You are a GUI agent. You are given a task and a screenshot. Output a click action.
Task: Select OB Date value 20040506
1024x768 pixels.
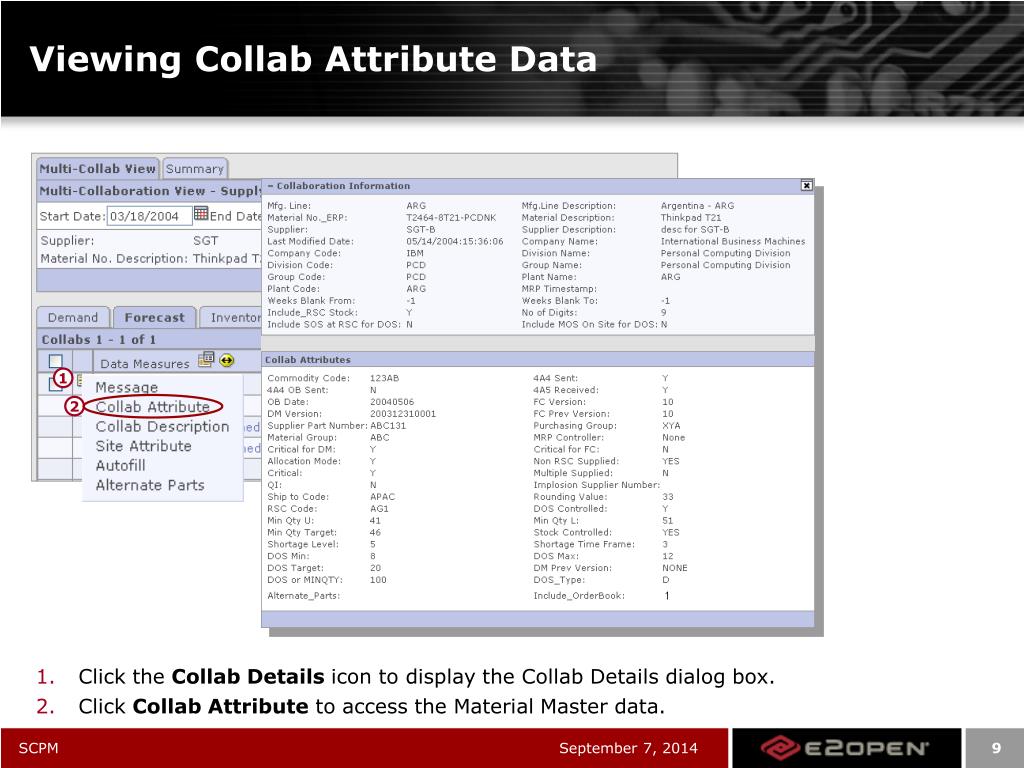[392, 402]
